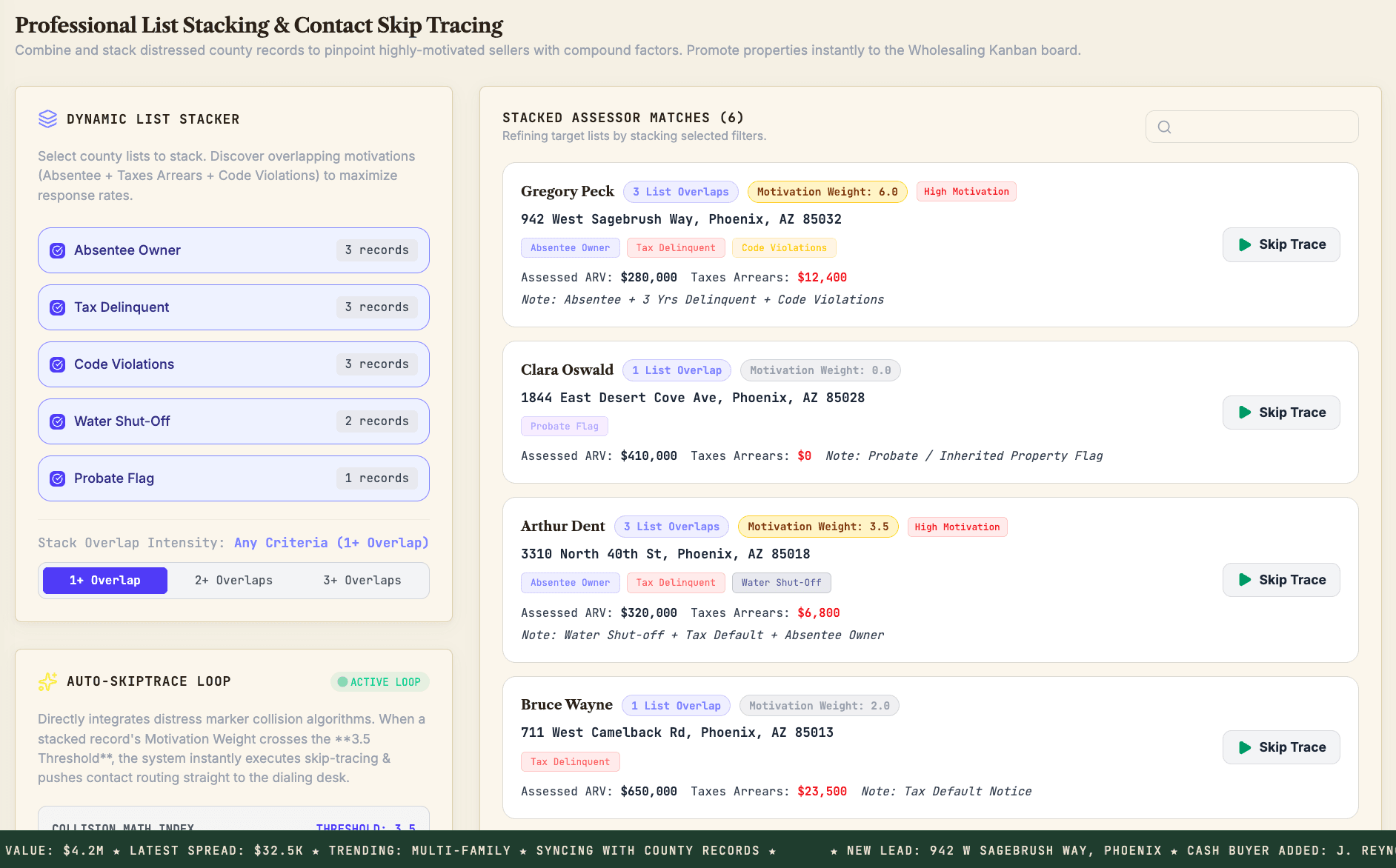Click the Gregory Peck owner name
Screen dimensions: 1396x868
click(568, 191)
